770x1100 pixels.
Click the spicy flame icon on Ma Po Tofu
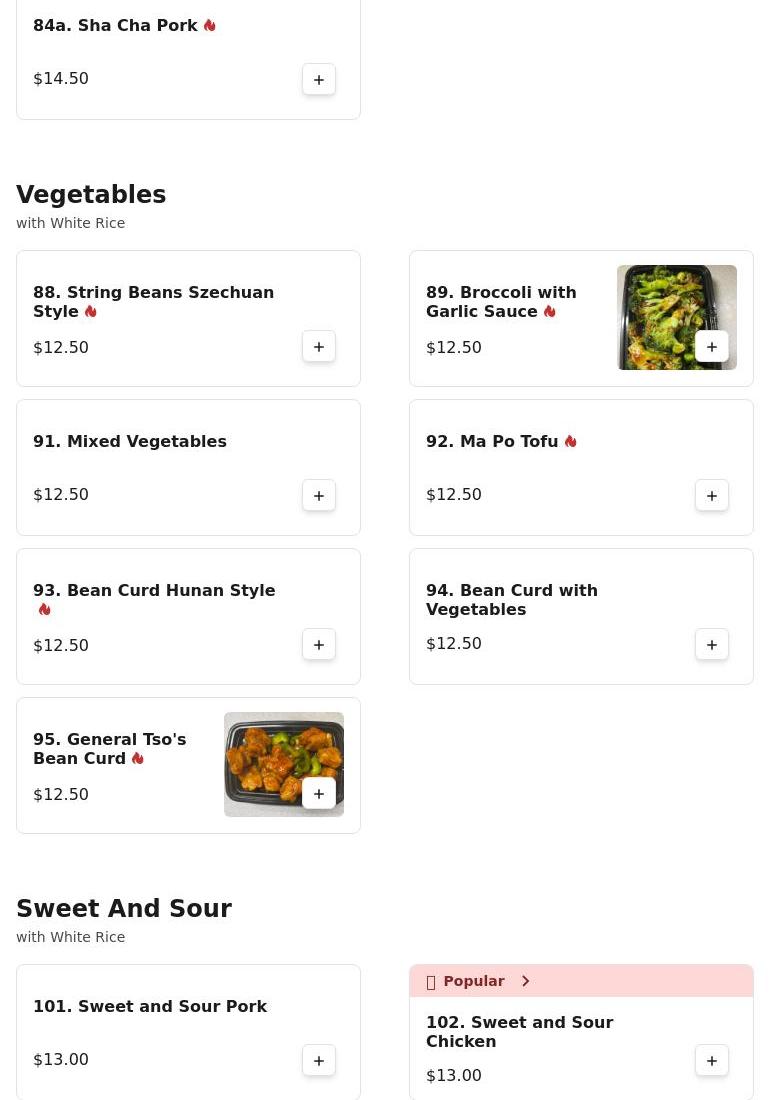click(571, 441)
